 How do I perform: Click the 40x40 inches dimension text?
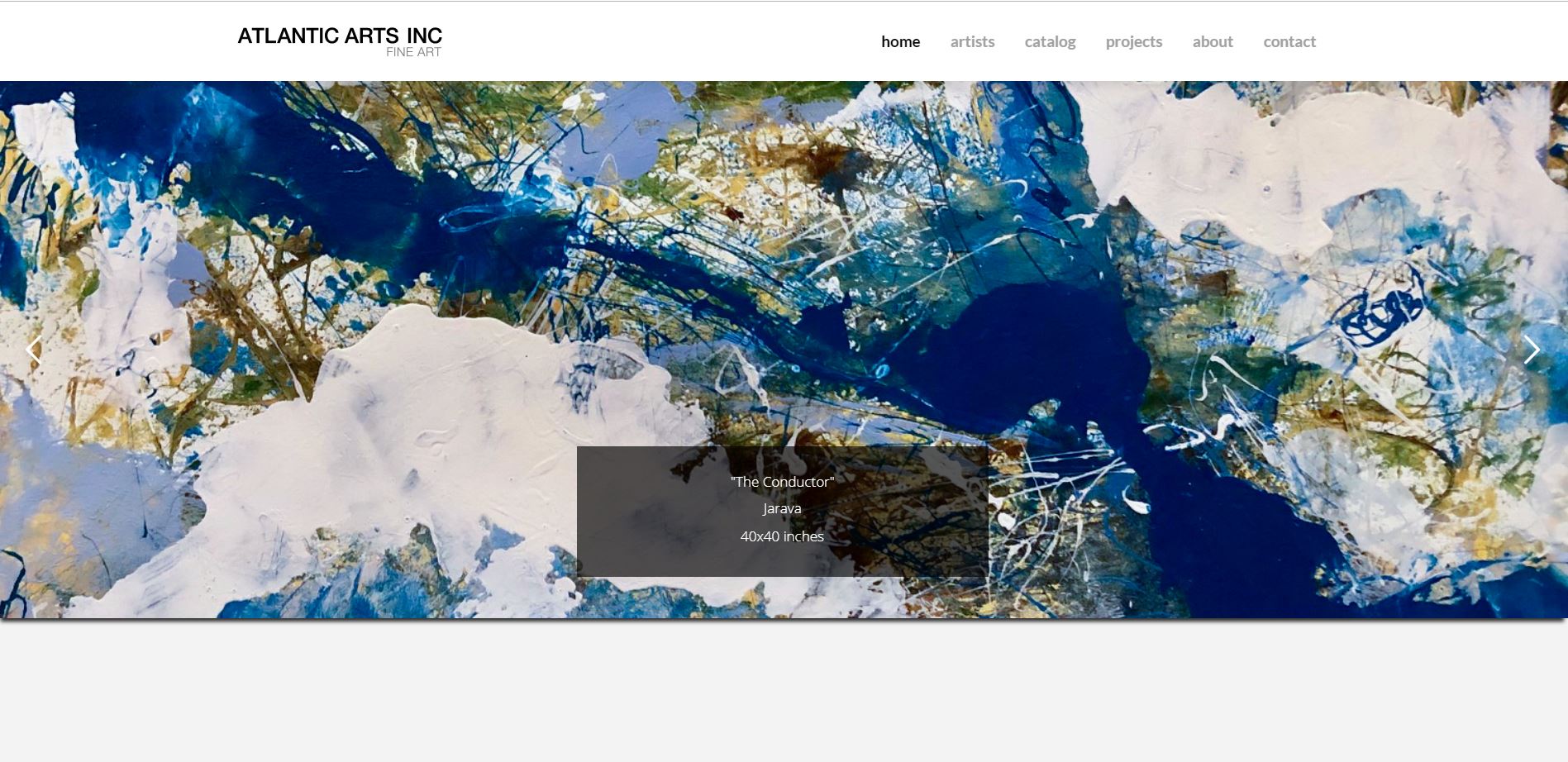[782, 536]
